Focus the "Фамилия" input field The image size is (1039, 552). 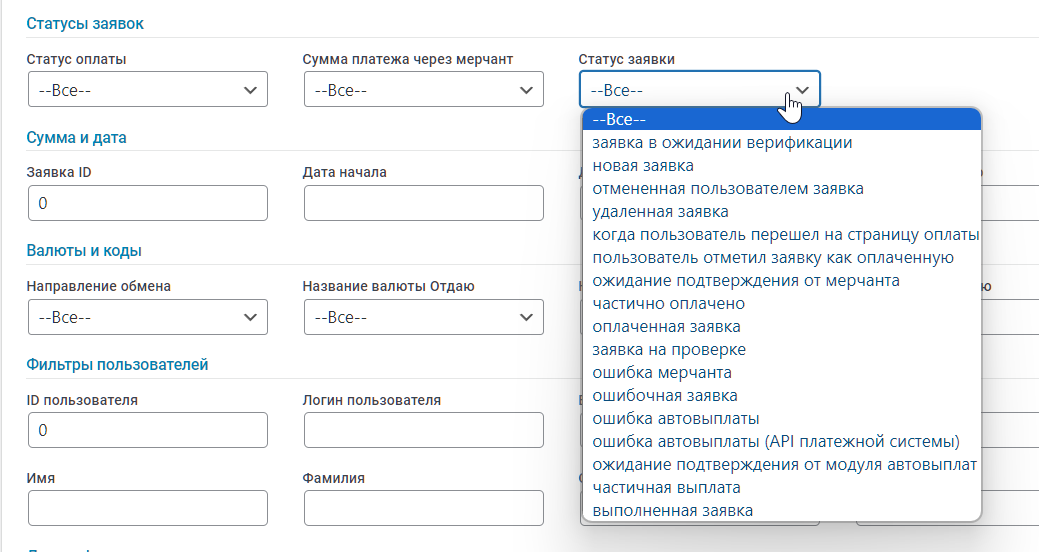424,508
